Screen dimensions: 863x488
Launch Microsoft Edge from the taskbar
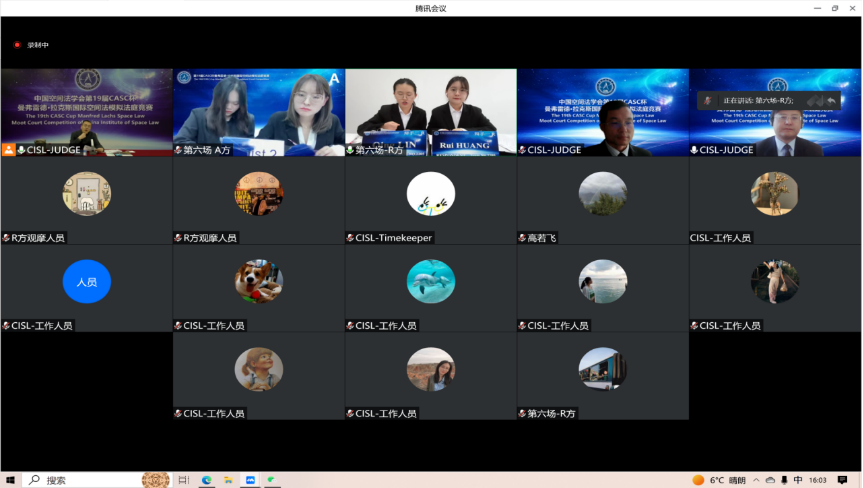click(x=206, y=480)
